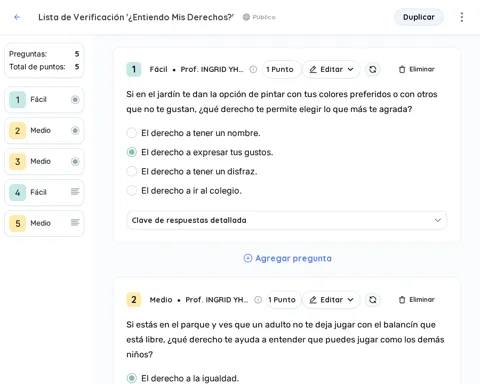Click info icon beside question 1 author
The image size is (480, 384).
pos(253,69)
